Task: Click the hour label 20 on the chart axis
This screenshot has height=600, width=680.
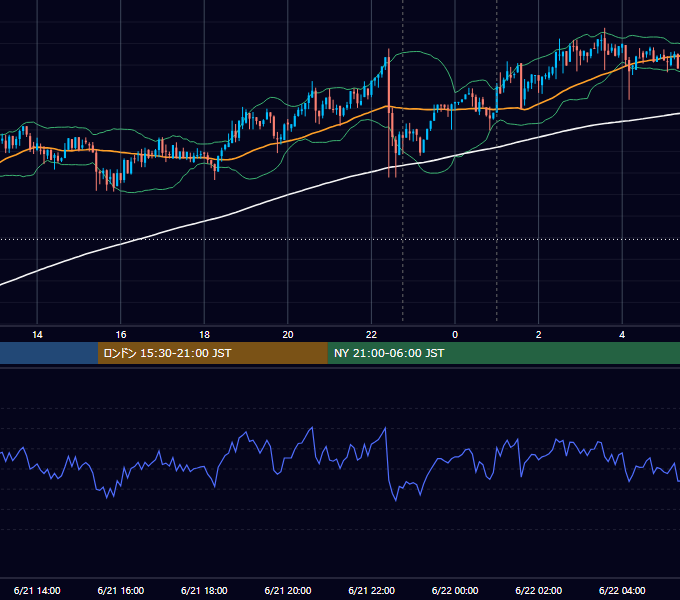Action: (288, 335)
